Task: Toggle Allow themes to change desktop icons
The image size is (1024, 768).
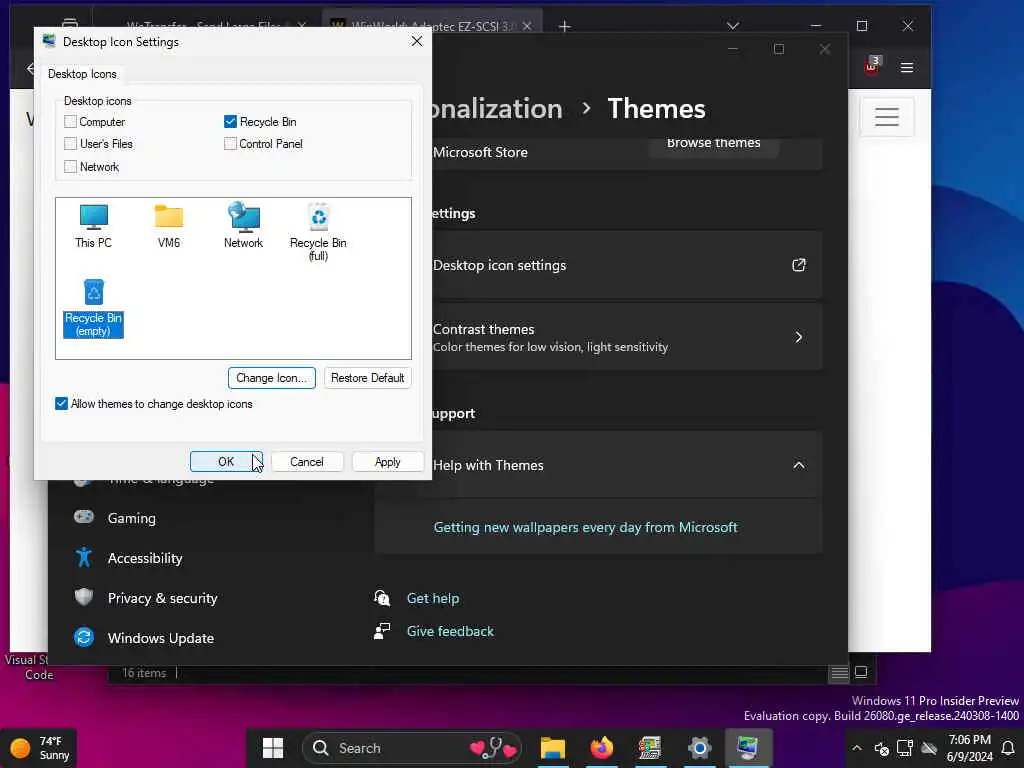Action: click(61, 404)
